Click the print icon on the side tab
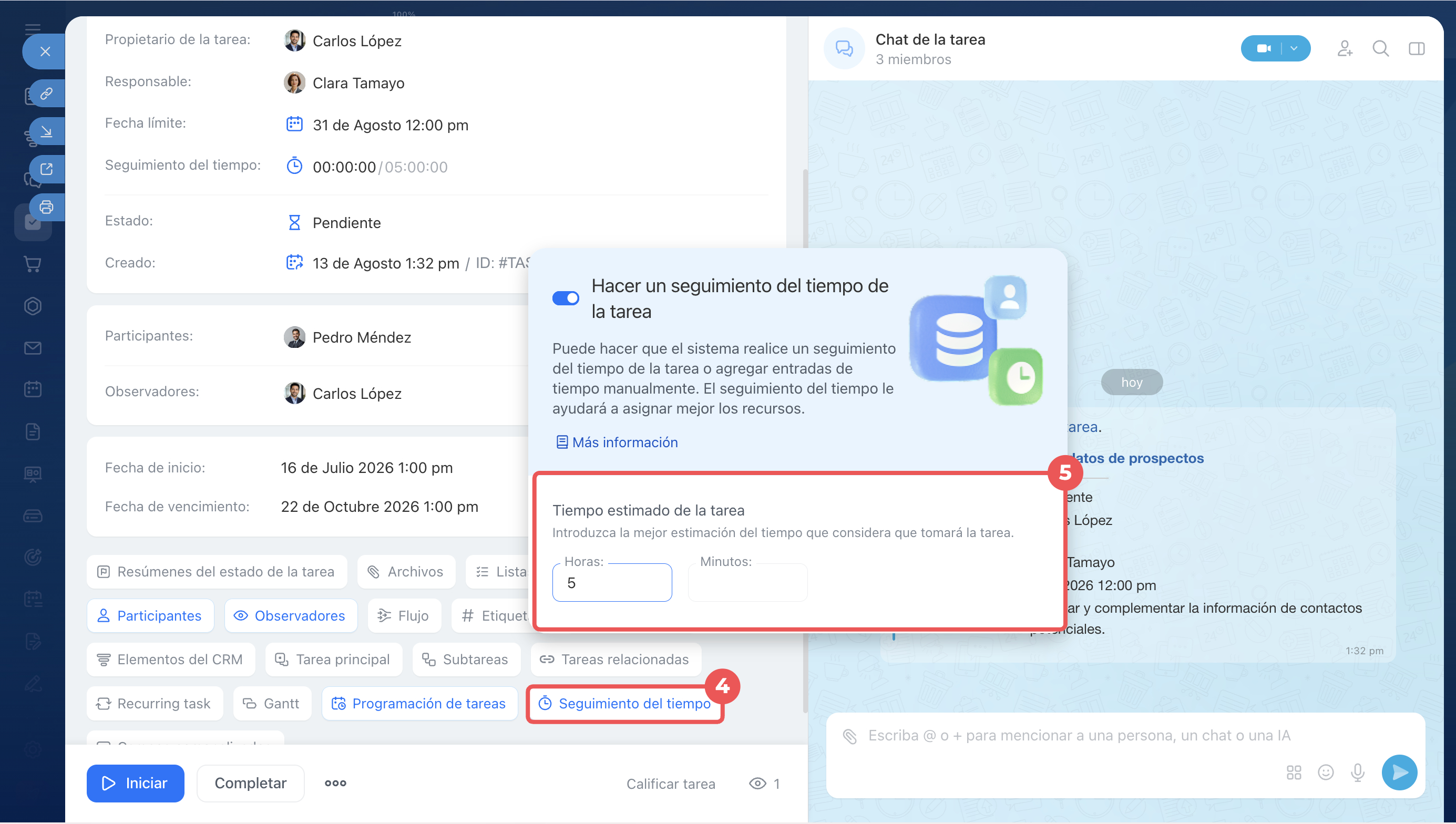This screenshot has height=824, width=1456. (46, 207)
